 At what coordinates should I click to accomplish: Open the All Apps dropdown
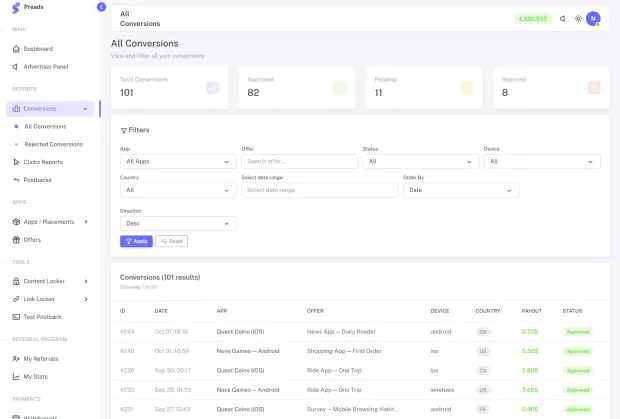tap(178, 162)
